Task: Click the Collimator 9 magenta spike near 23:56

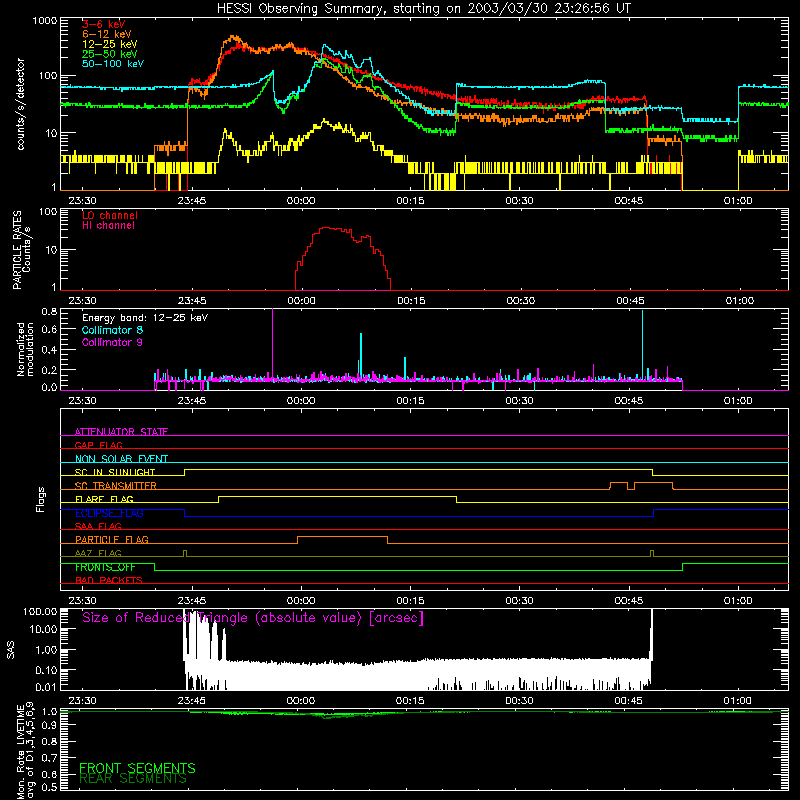Action: [272, 344]
